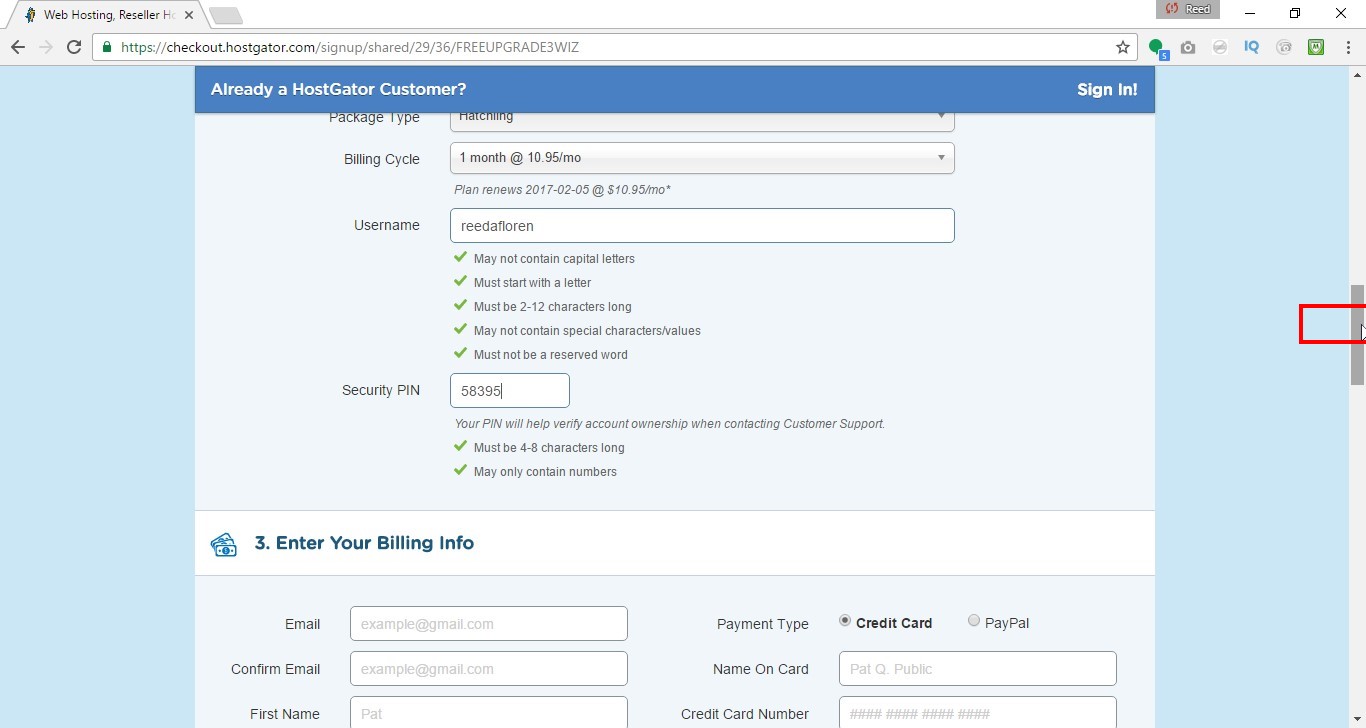Focus the Username field containing reedafloren
Screen dimensions: 1366x728
702,225
